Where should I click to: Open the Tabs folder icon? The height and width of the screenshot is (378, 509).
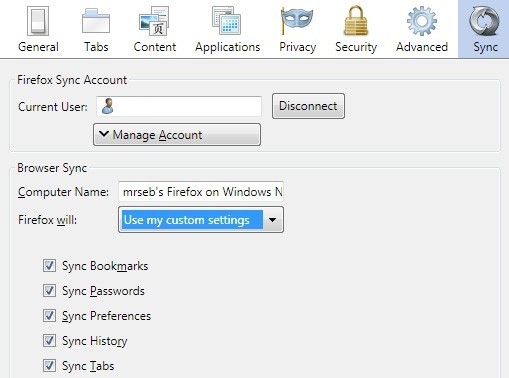pos(96,21)
